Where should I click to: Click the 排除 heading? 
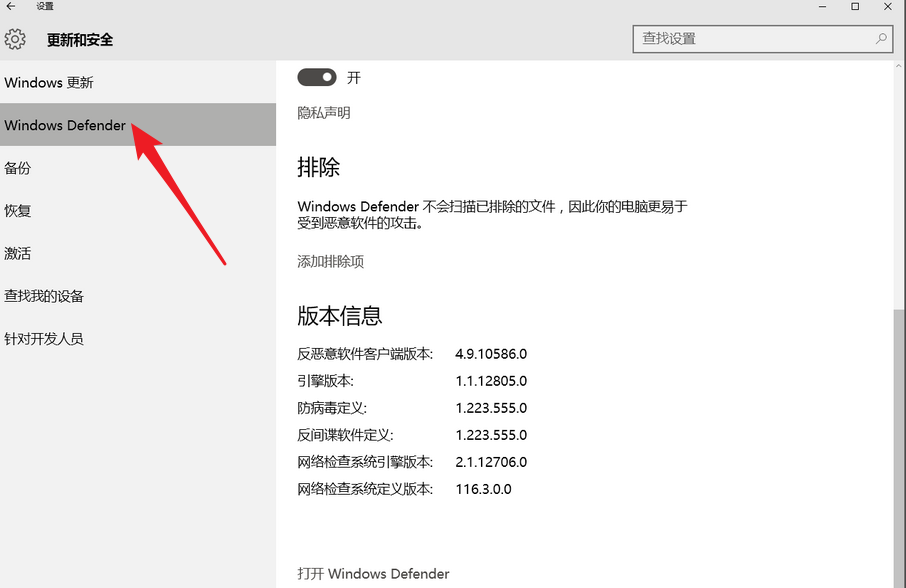pos(318,168)
